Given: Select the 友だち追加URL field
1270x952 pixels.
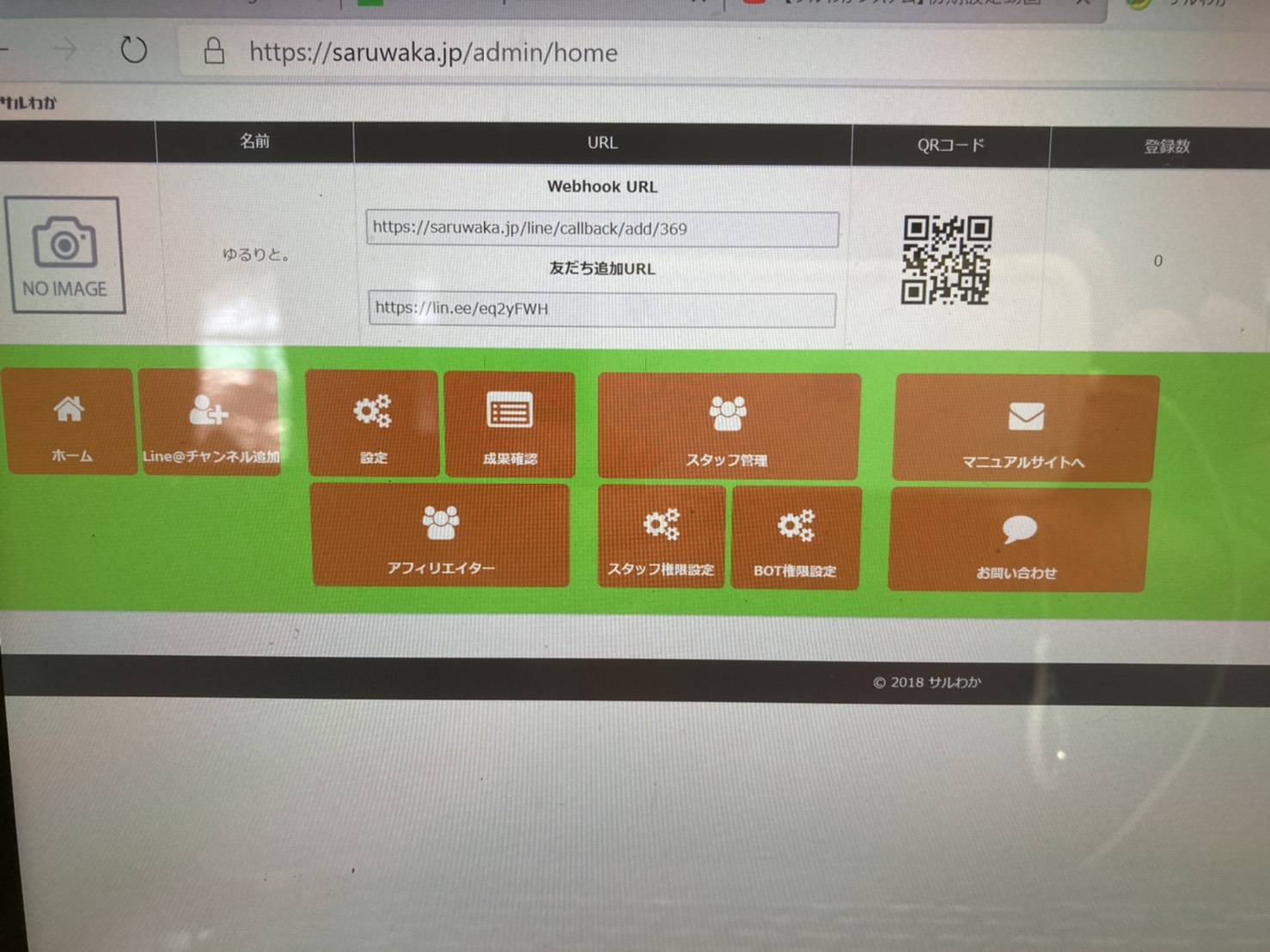Looking at the screenshot, I should pyautogui.click(x=601, y=308).
